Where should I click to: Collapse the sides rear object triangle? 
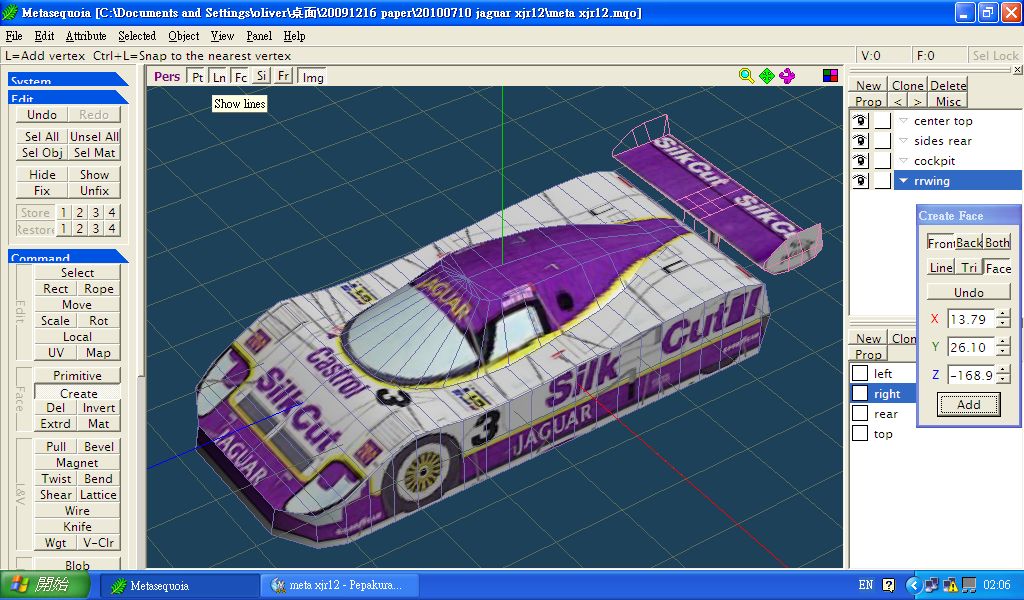click(903, 140)
